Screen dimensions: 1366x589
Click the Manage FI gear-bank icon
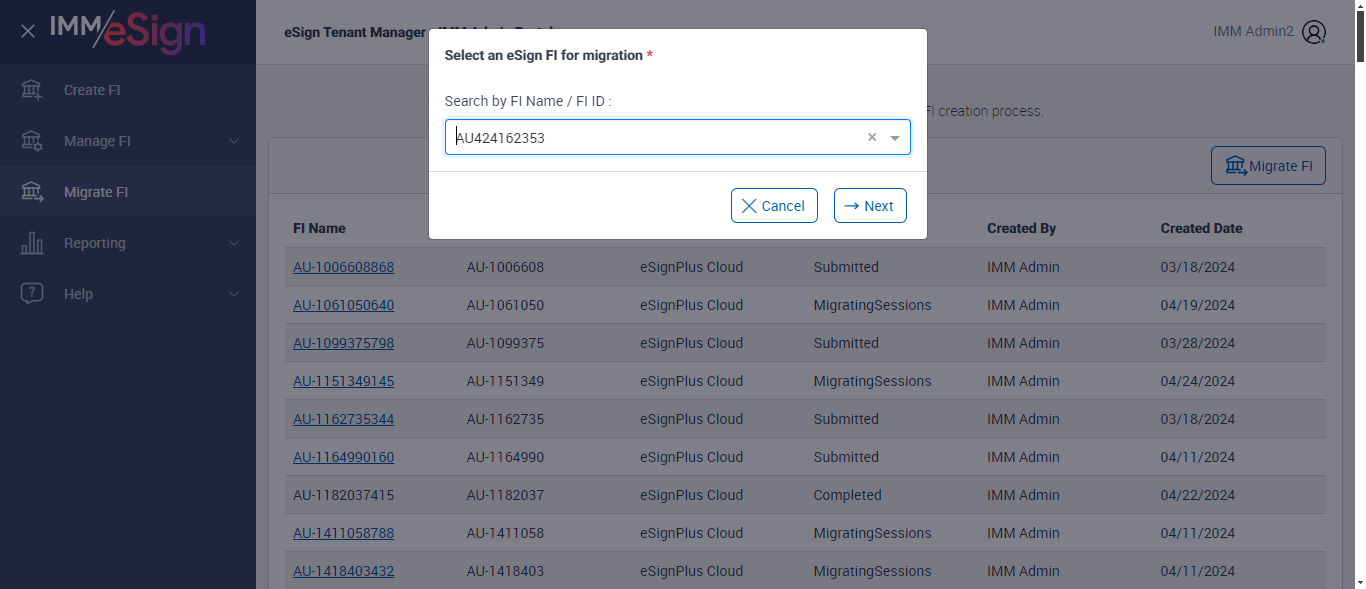click(32, 141)
